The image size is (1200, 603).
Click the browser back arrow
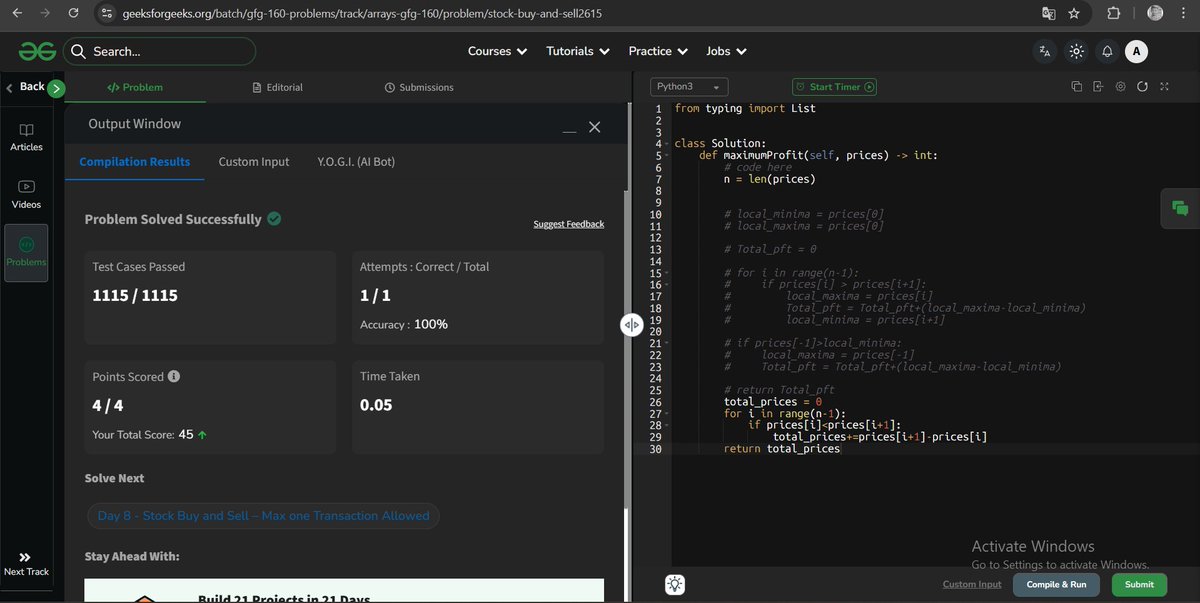(17, 14)
